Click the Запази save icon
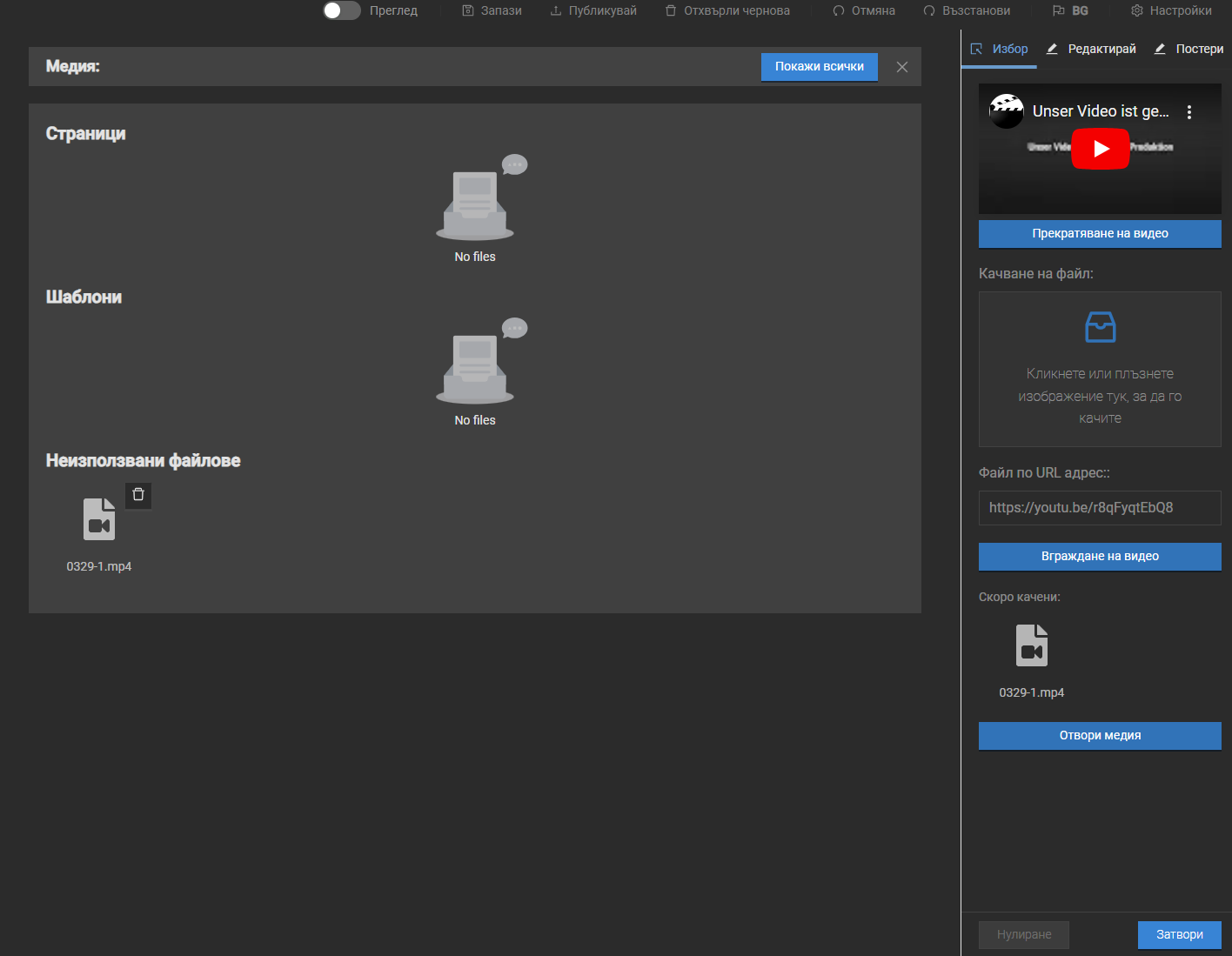1232x956 pixels. click(468, 10)
